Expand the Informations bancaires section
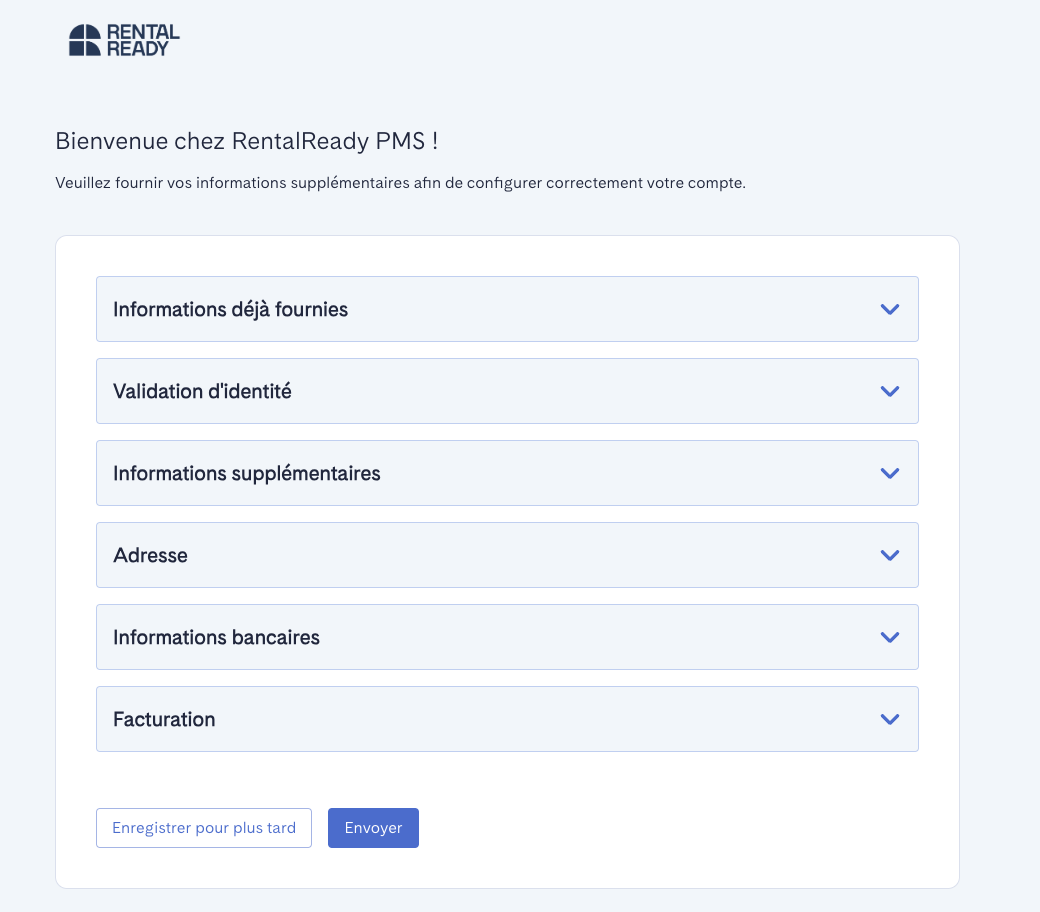 pyautogui.click(x=507, y=637)
